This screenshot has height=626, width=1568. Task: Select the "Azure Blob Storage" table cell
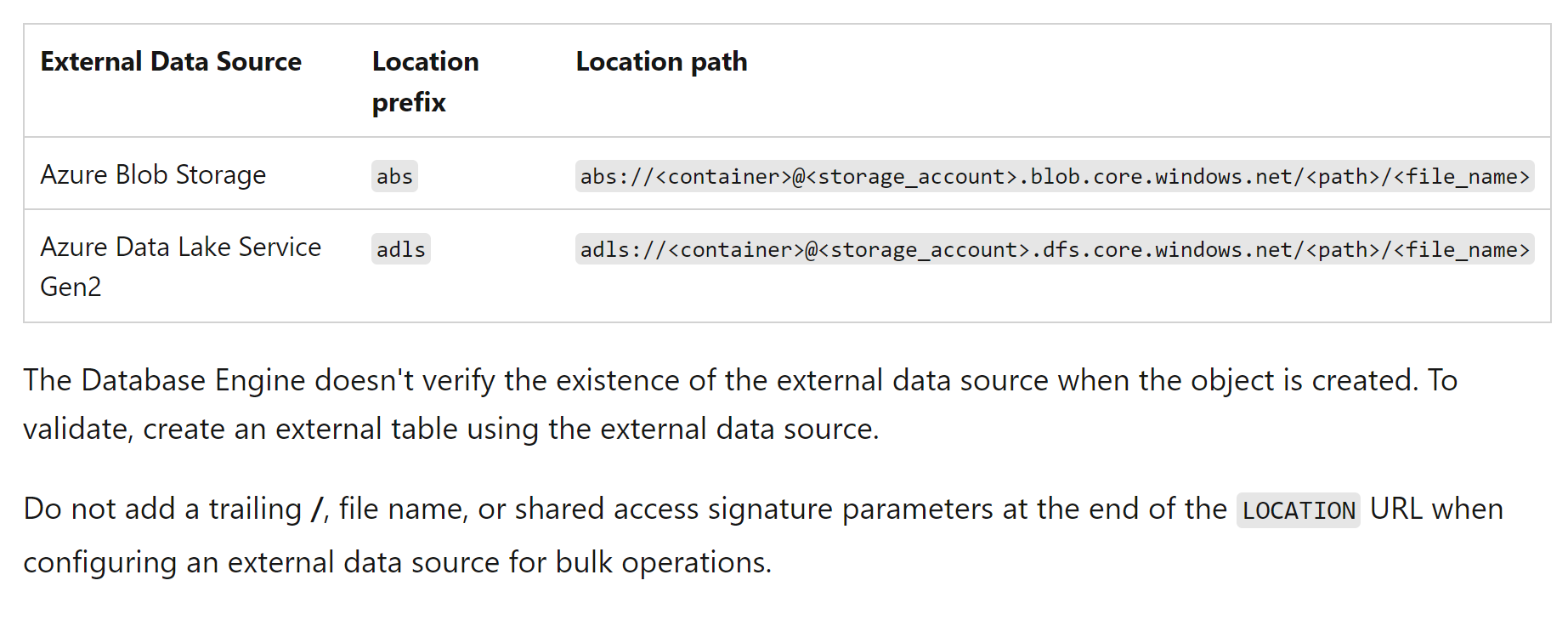153,174
